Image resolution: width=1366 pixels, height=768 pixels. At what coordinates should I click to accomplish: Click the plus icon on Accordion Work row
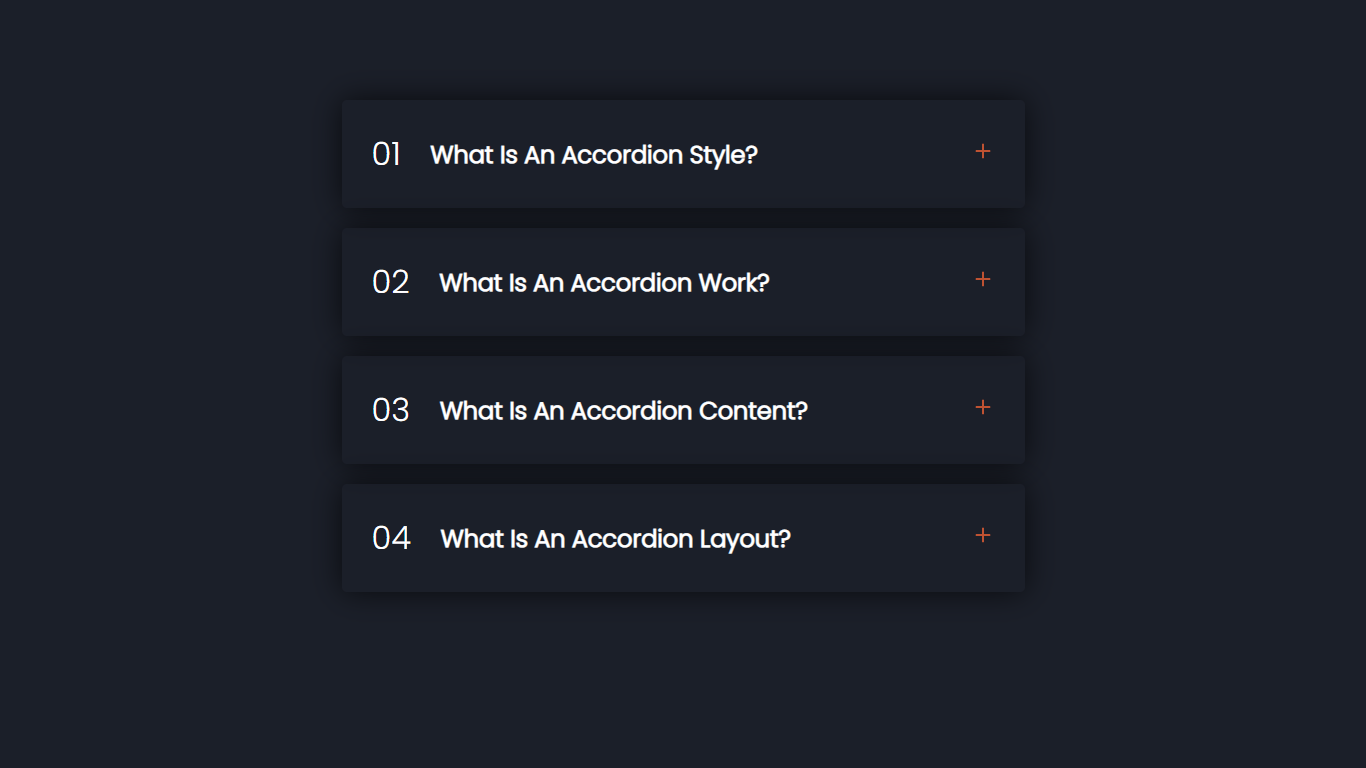coord(983,279)
